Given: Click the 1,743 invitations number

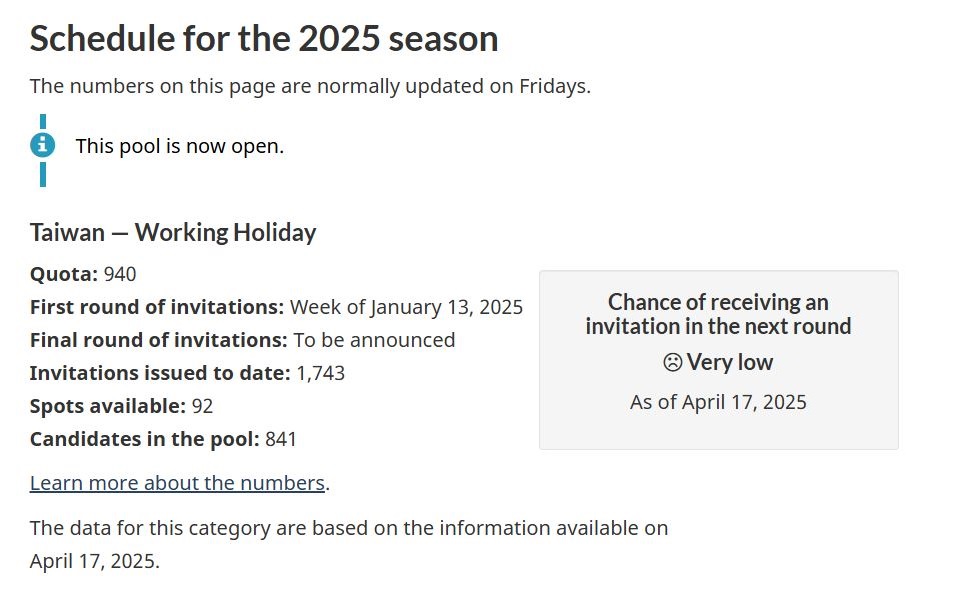Looking at the screenshot, I should point(321,373).
